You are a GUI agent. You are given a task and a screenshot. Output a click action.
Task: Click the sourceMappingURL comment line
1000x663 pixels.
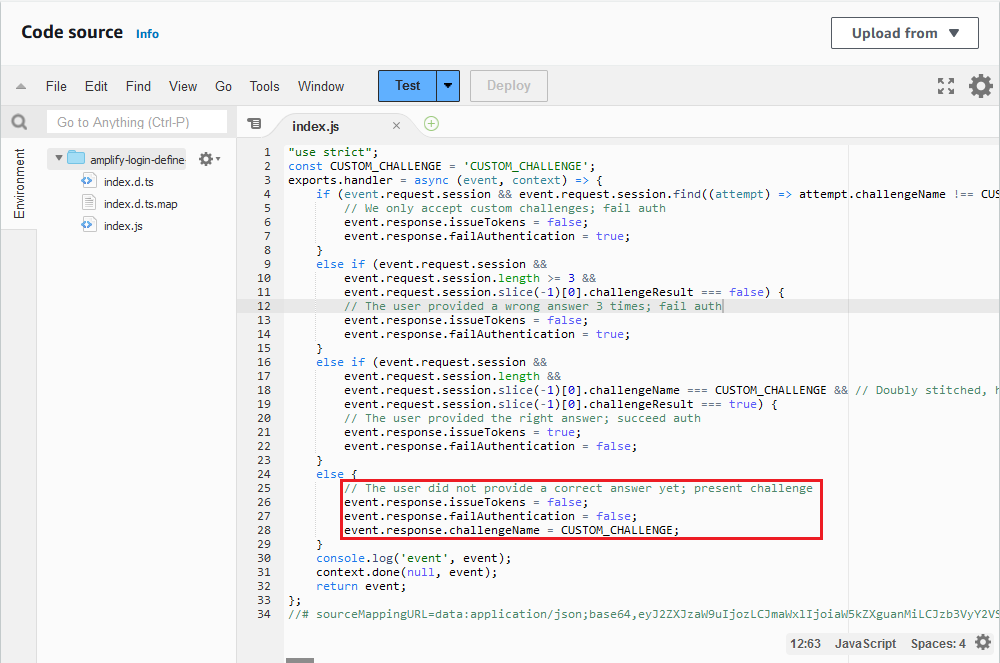click(643, 614)
